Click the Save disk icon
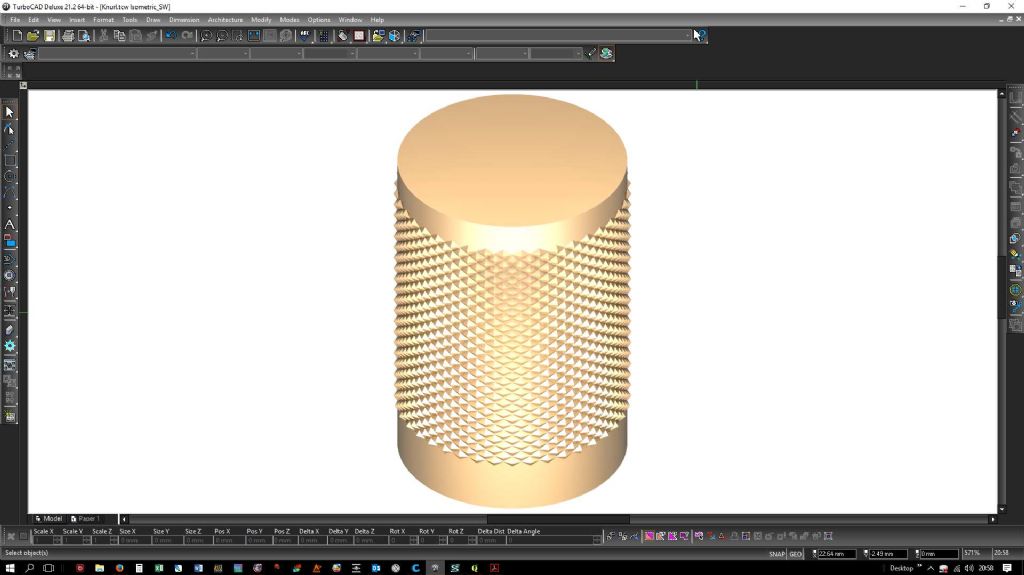 click(49, 36)
